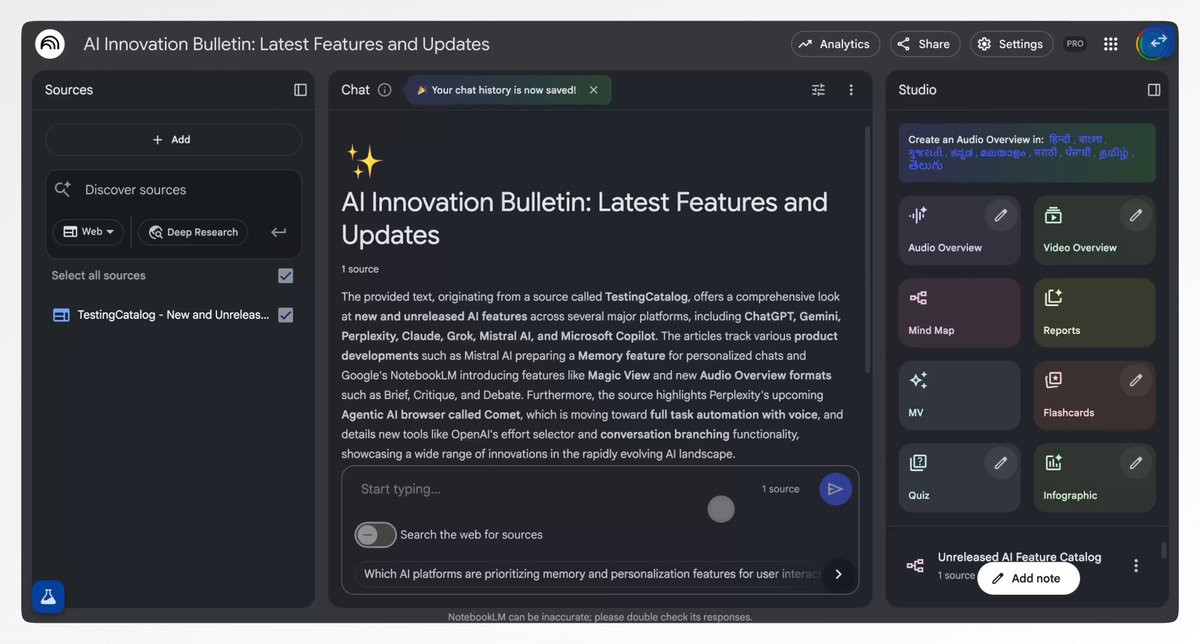Open the Reports tile
1200x644 pixels.
point(1094,313)
